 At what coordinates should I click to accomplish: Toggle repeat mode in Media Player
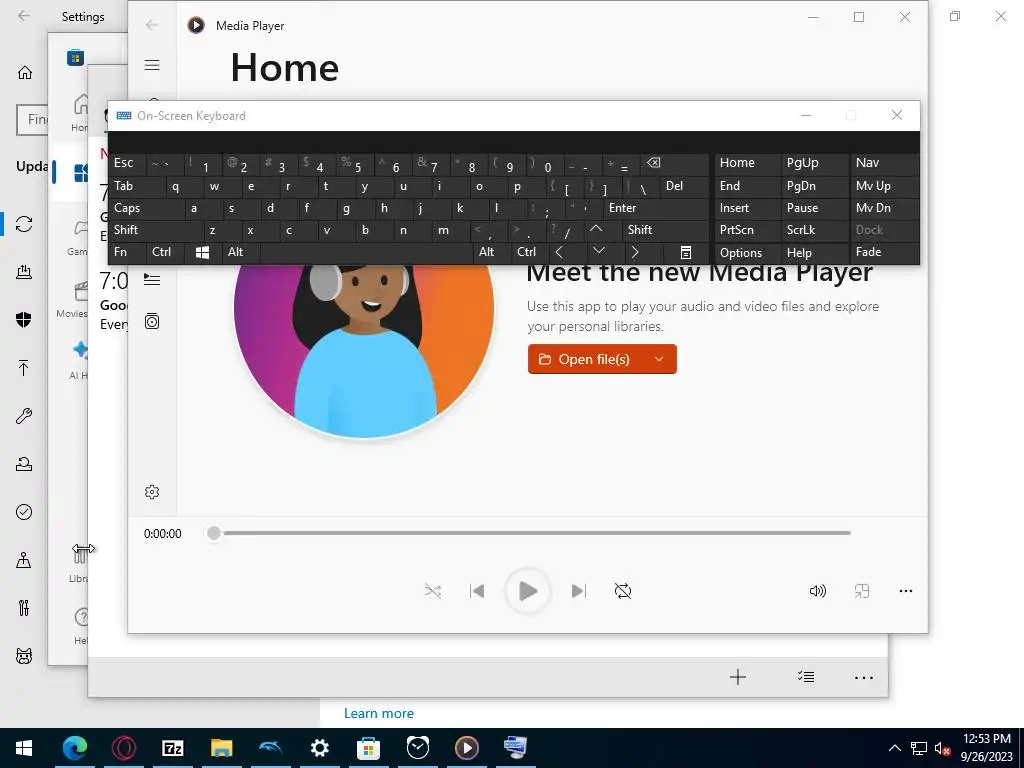(x=623, y=592)
